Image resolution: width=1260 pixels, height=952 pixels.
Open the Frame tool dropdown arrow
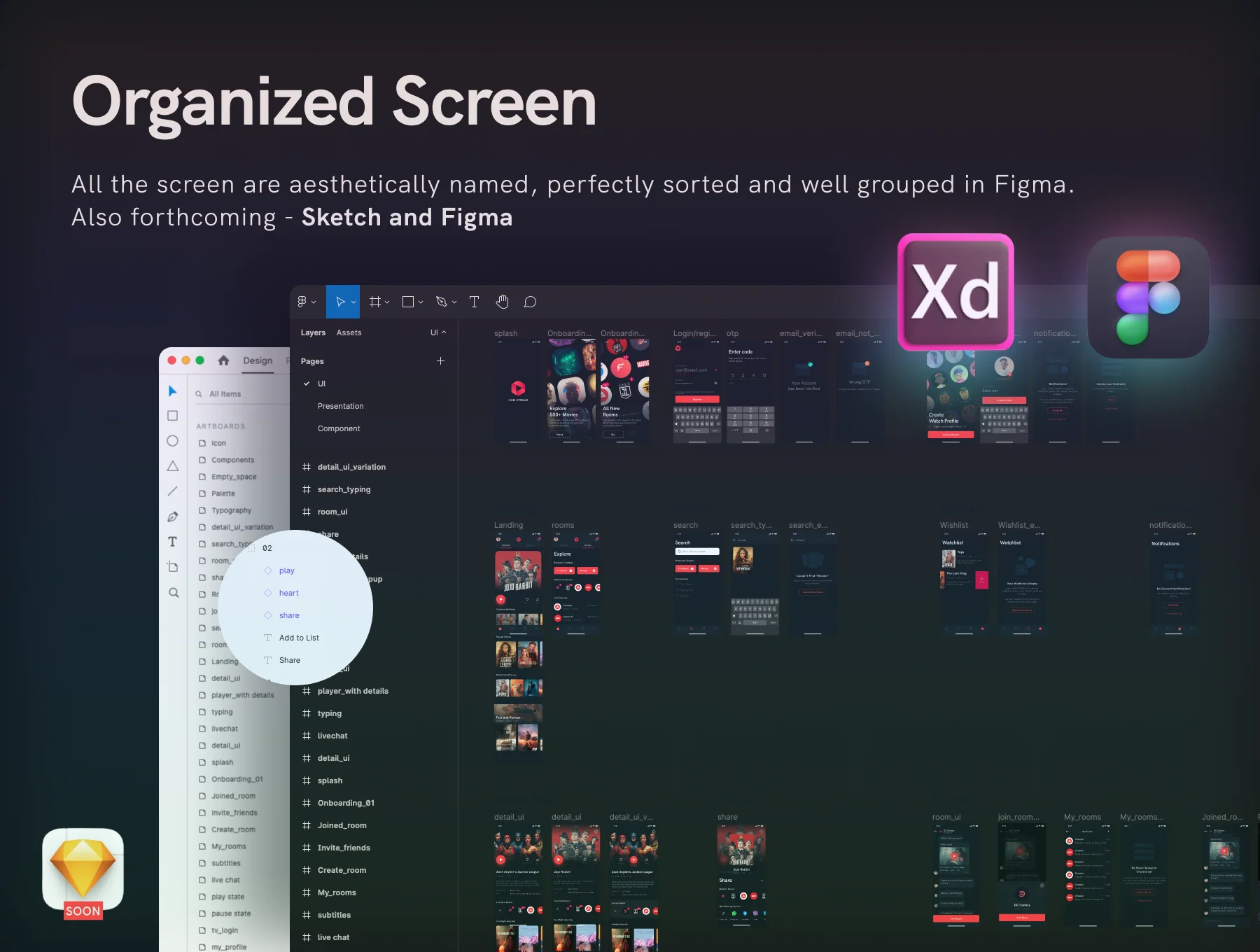tap(387, 302)
